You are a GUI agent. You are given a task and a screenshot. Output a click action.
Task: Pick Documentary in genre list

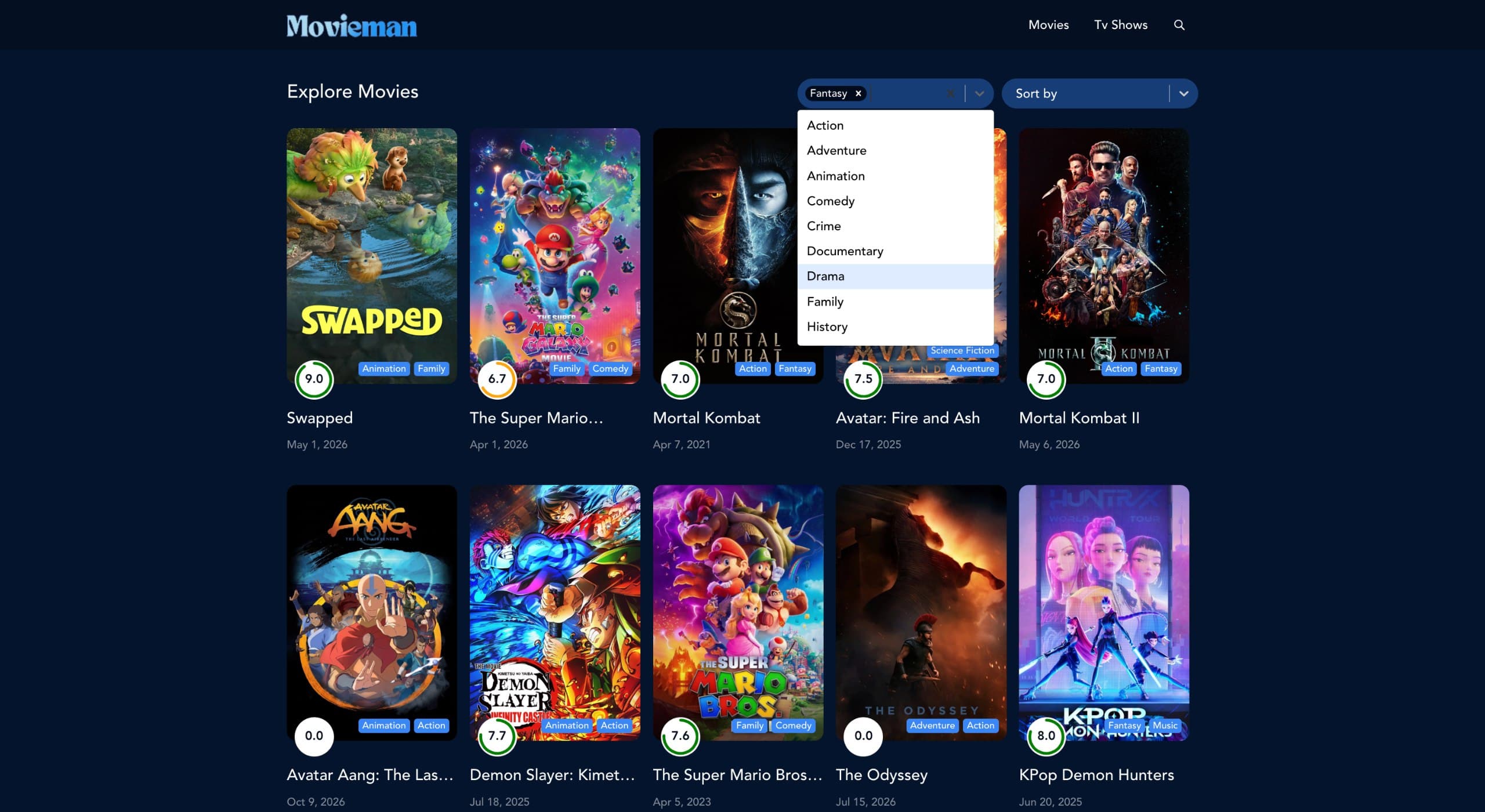tap(895, 251)
